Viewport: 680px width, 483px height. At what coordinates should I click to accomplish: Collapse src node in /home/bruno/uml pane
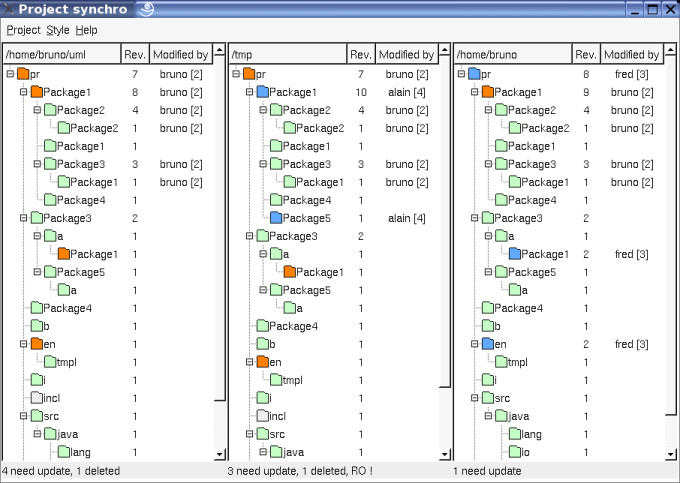point(24,416)
